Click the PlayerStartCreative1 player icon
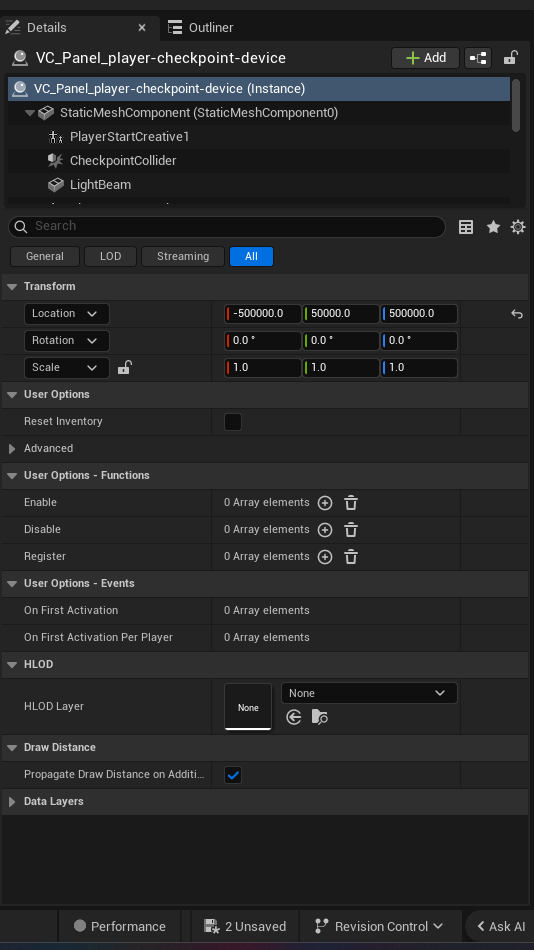 pos(56,137)
